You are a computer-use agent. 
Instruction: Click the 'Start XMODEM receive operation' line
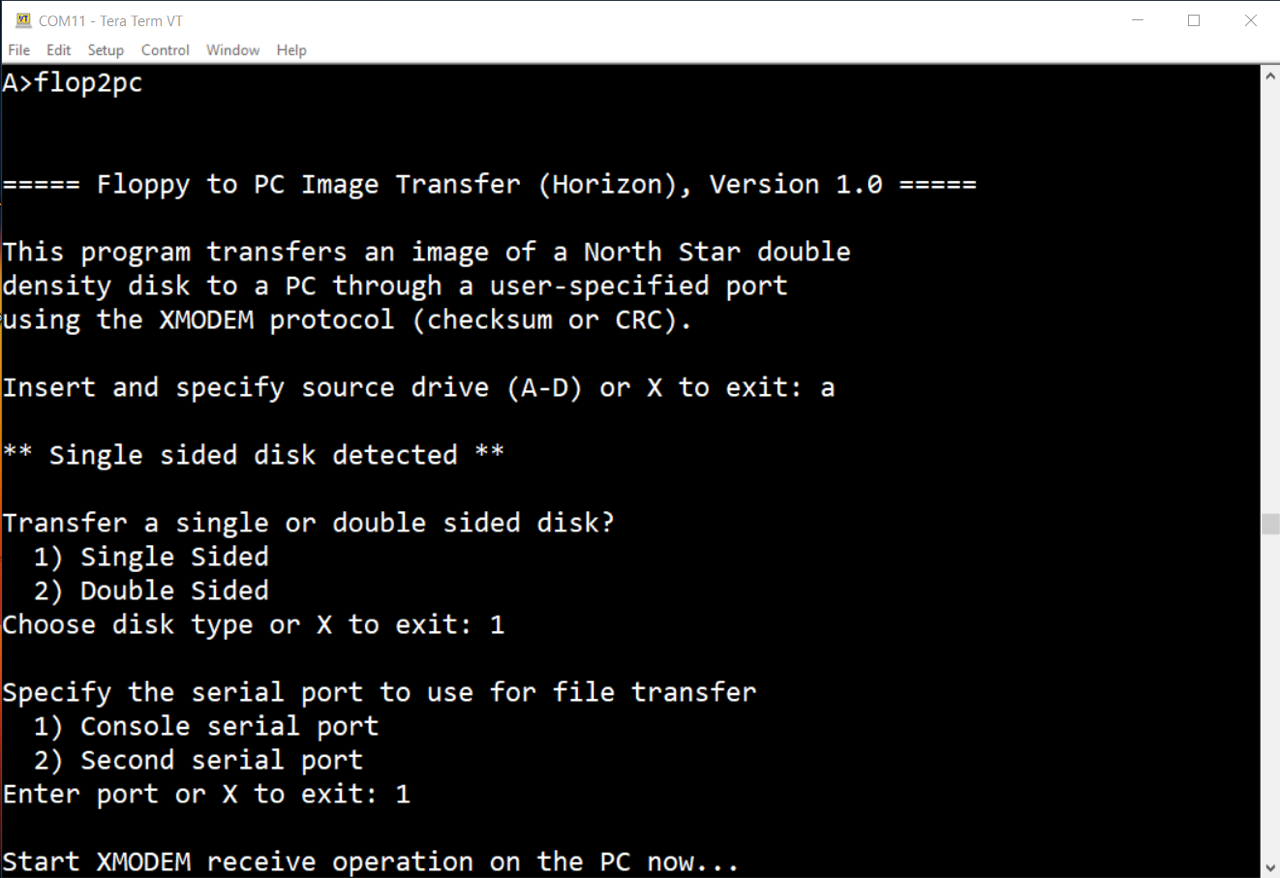(370, 861)
